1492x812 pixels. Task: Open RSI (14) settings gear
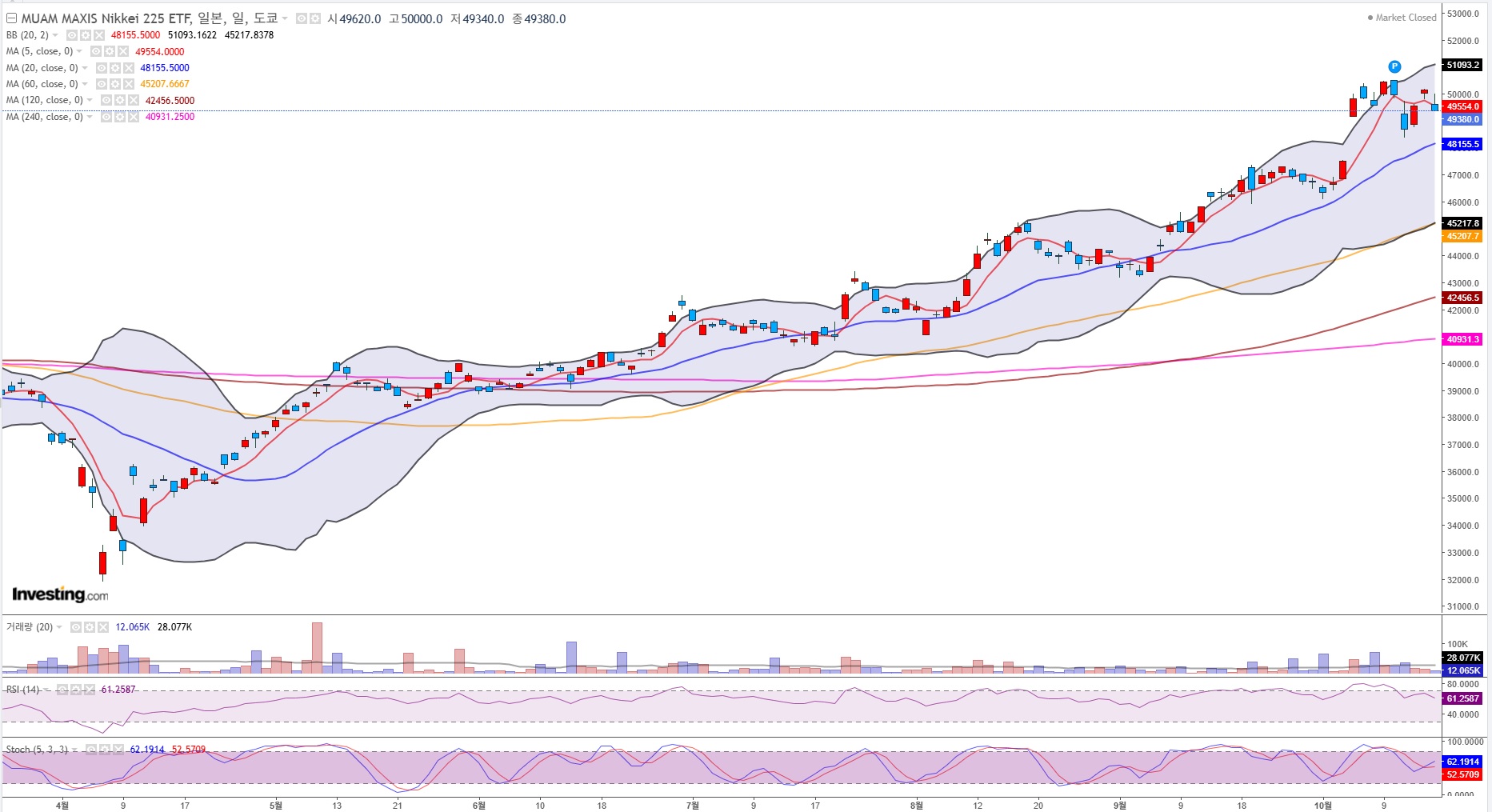pos(75,690)
